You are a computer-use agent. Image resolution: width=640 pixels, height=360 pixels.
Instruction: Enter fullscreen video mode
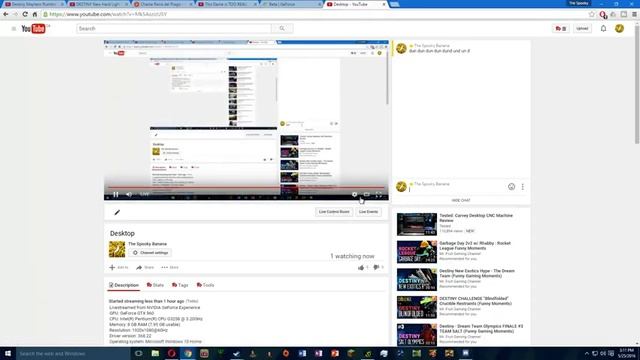(x=379, y=195)
